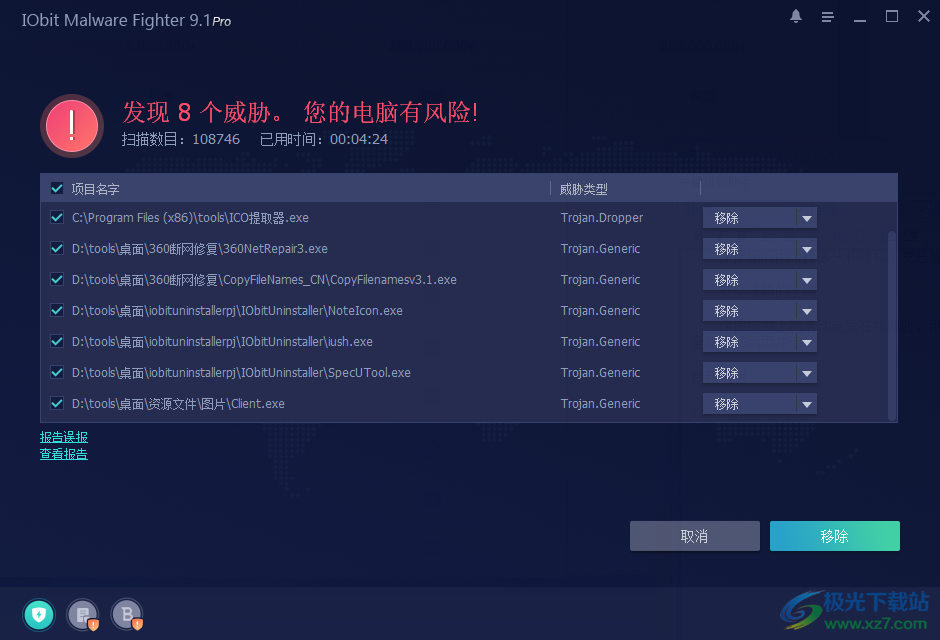
Task: Click the Trojan.Dropper threat type
Action: 602,218
